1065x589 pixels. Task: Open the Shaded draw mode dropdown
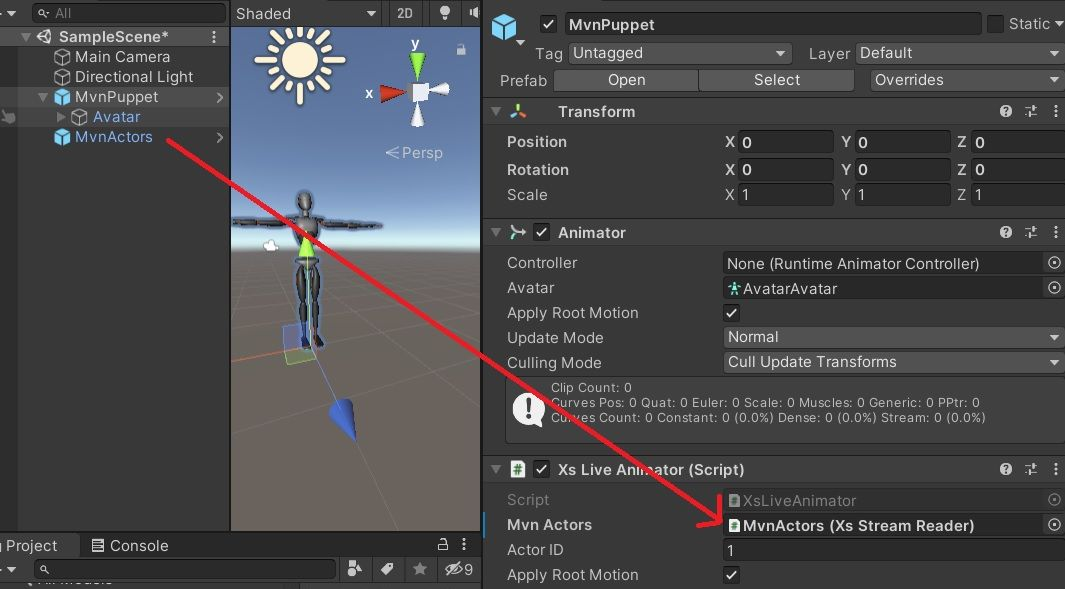pos(306,14)
